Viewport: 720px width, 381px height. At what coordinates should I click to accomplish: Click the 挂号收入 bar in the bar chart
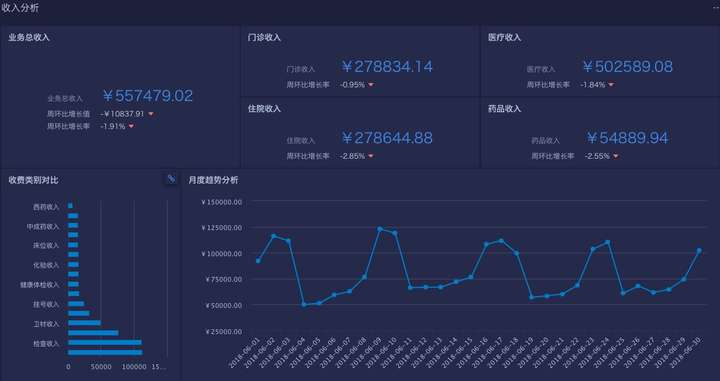pyautogui.click(x=76, y=304)
